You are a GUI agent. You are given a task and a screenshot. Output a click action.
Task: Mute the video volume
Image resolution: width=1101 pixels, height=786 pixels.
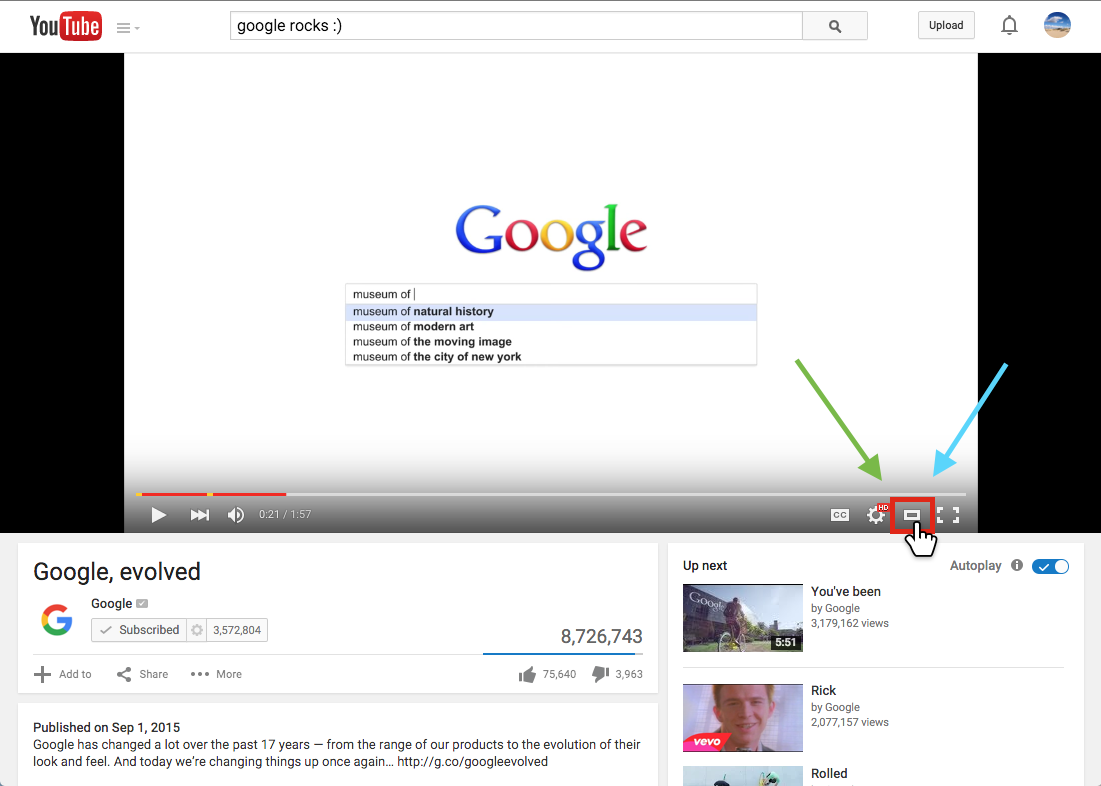236,515
